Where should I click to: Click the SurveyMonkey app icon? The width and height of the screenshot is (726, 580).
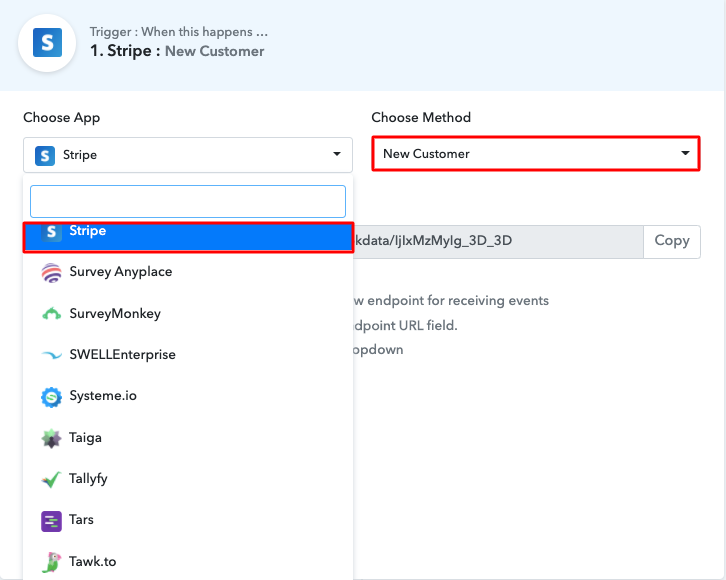[x=51, y=314]
